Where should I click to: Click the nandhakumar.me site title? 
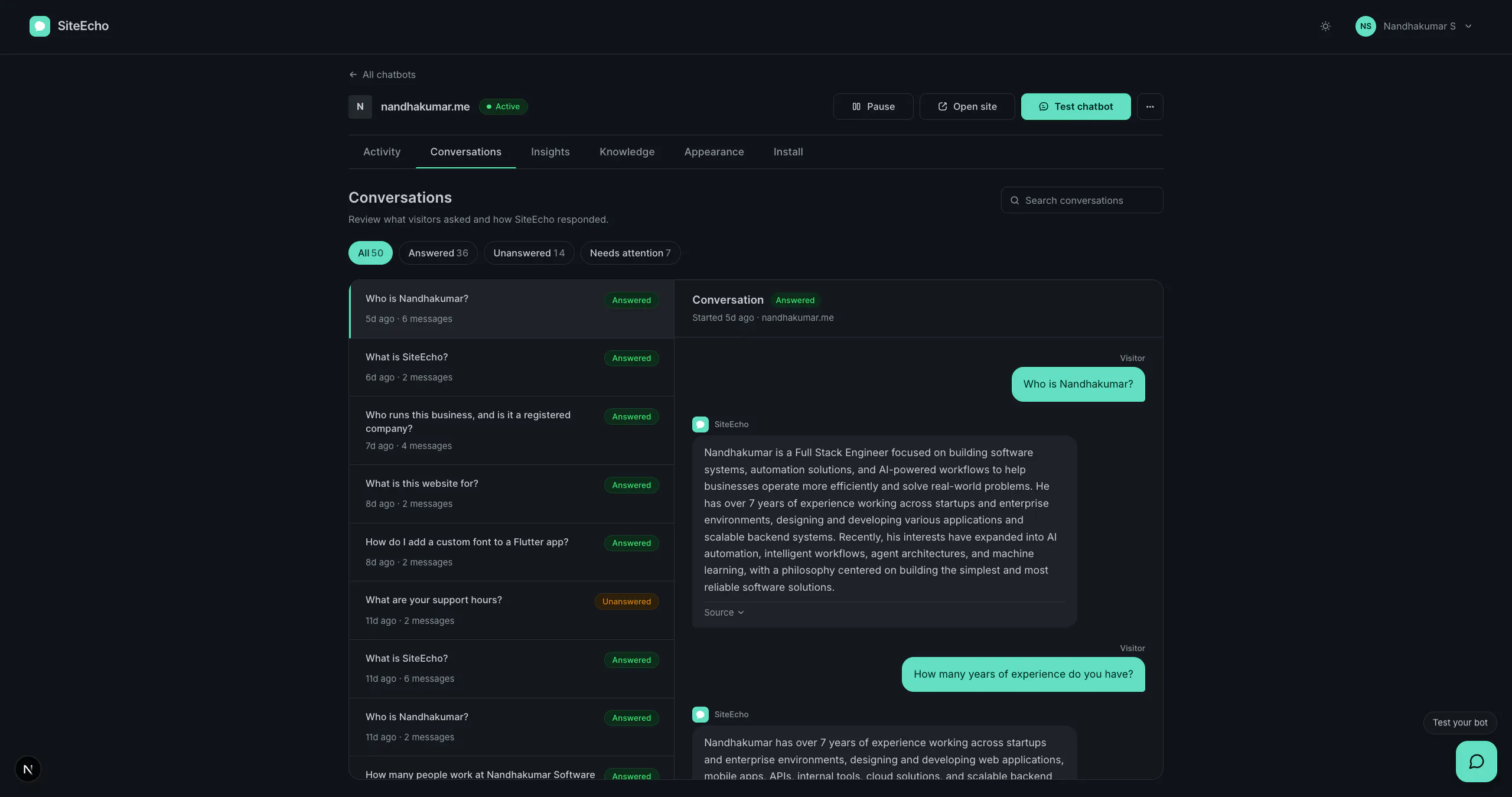pyautogui.click(x=425, y=107)
